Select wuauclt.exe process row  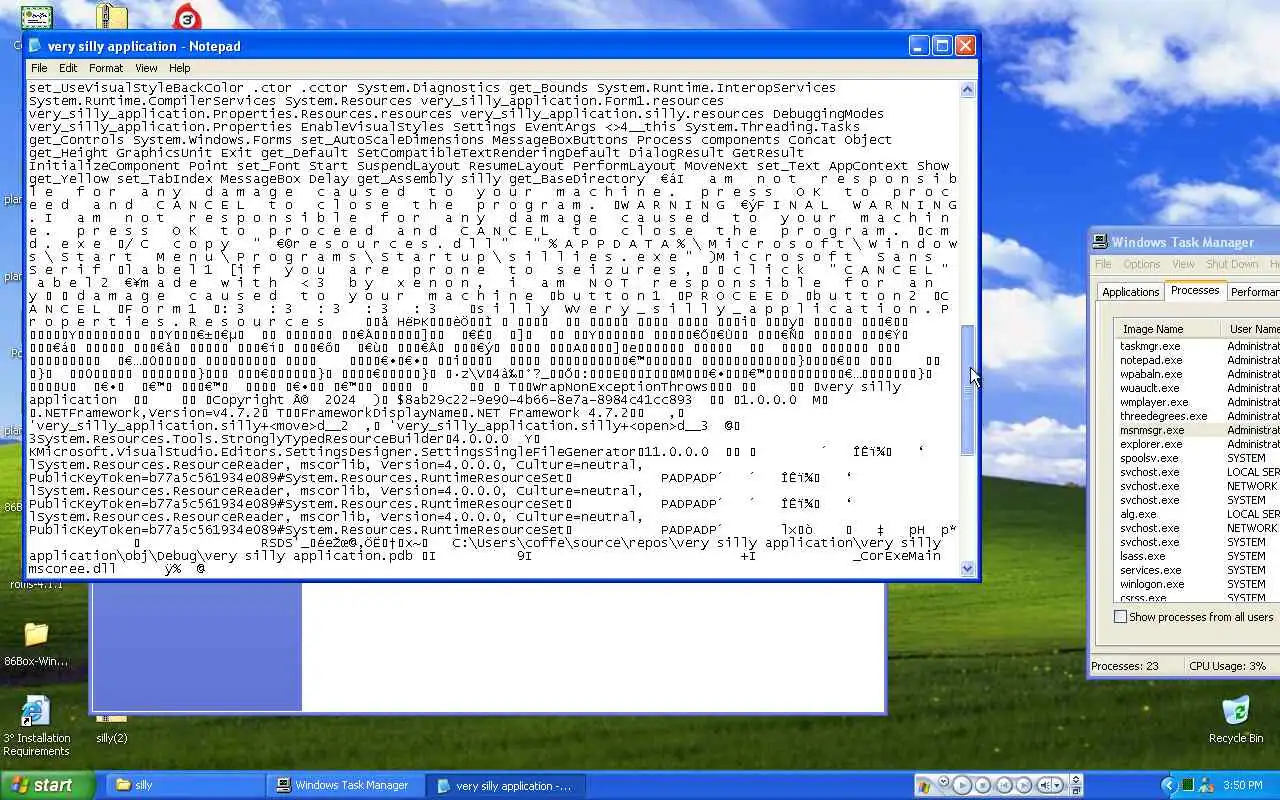[1197, 388]
